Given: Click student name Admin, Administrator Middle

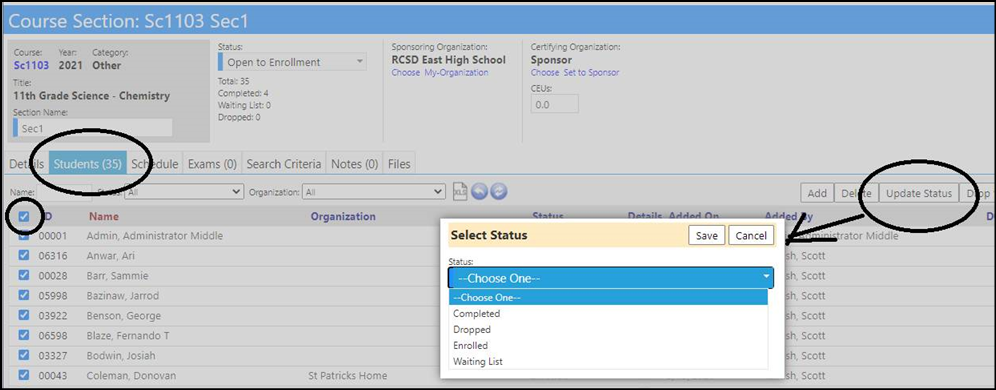Looking at the screenshot, I should [x=155, y=236].
